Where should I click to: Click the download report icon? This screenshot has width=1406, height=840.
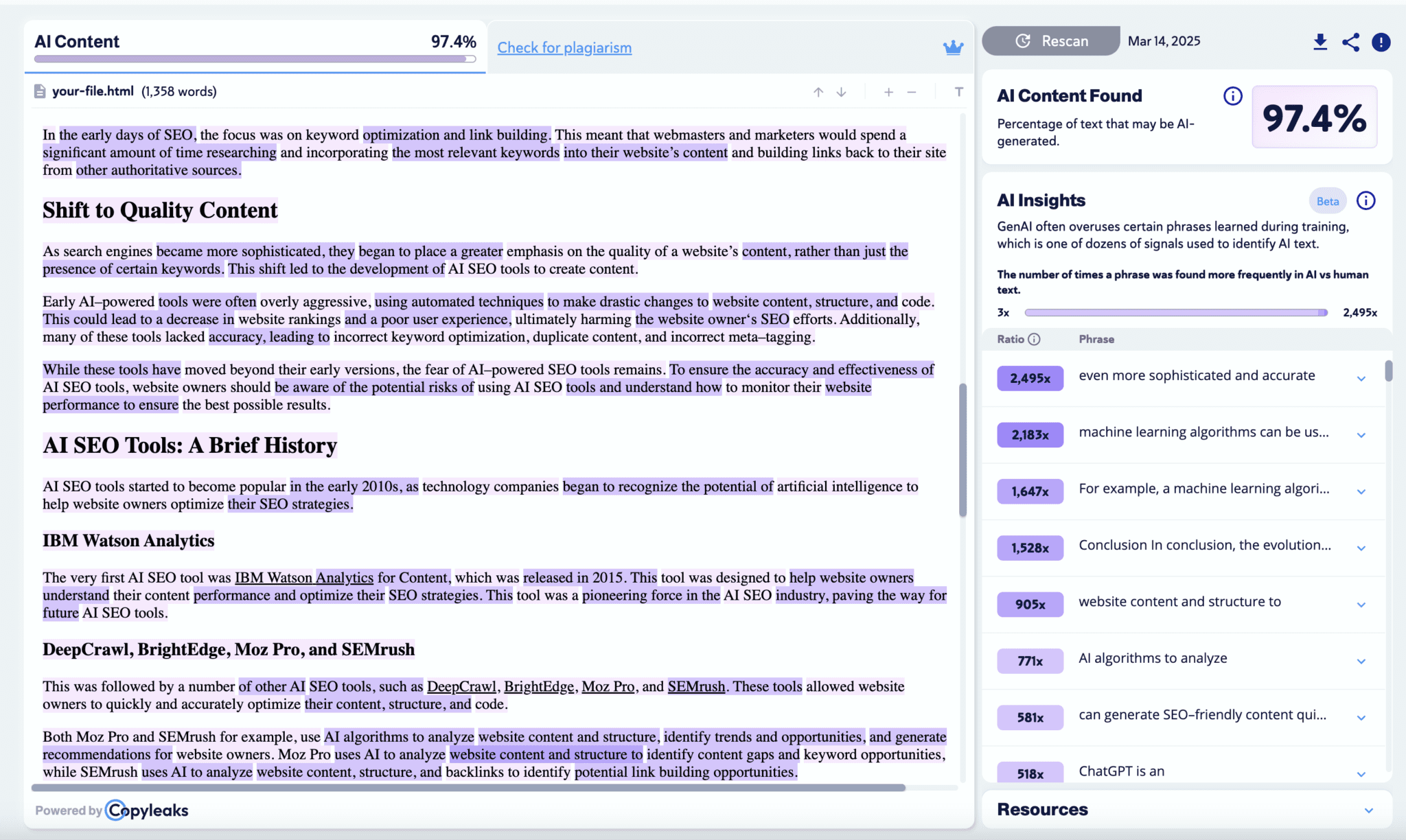(1319, 42)
